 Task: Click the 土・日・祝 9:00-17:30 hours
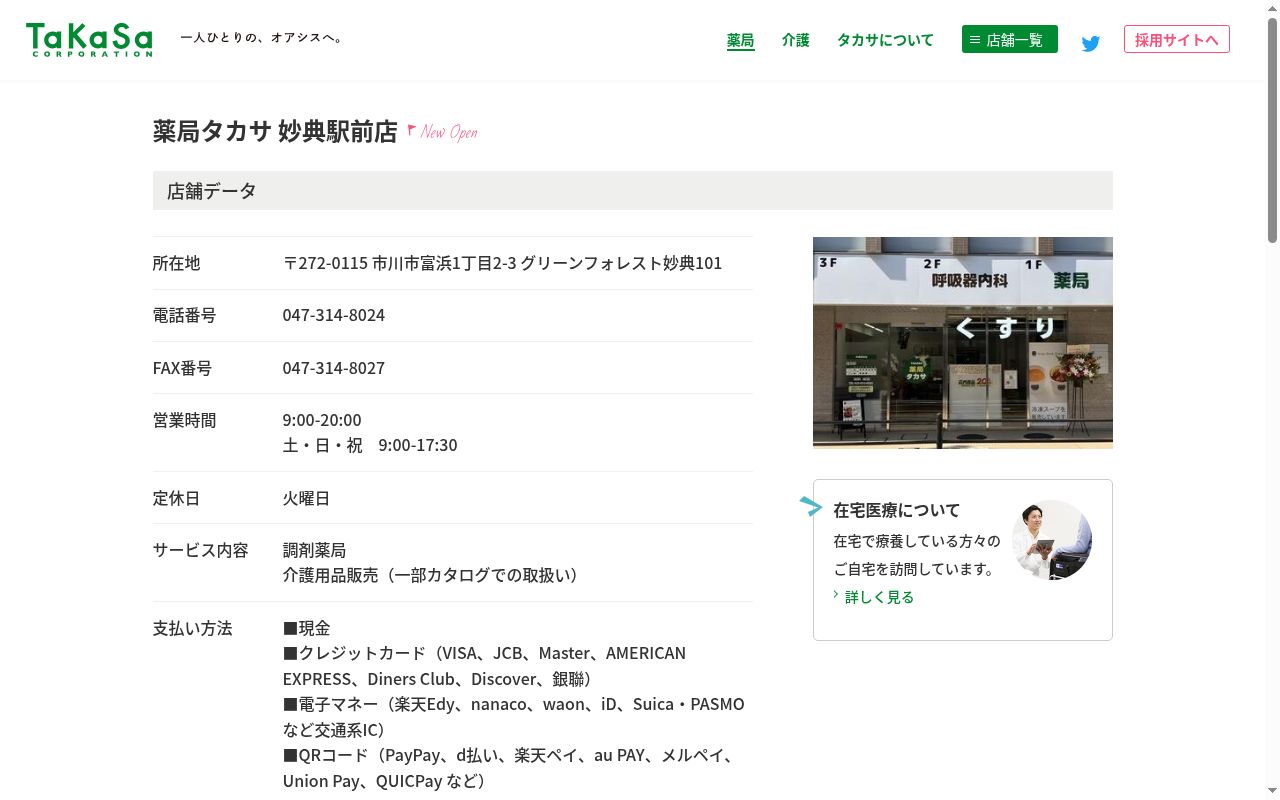point(370,445)
